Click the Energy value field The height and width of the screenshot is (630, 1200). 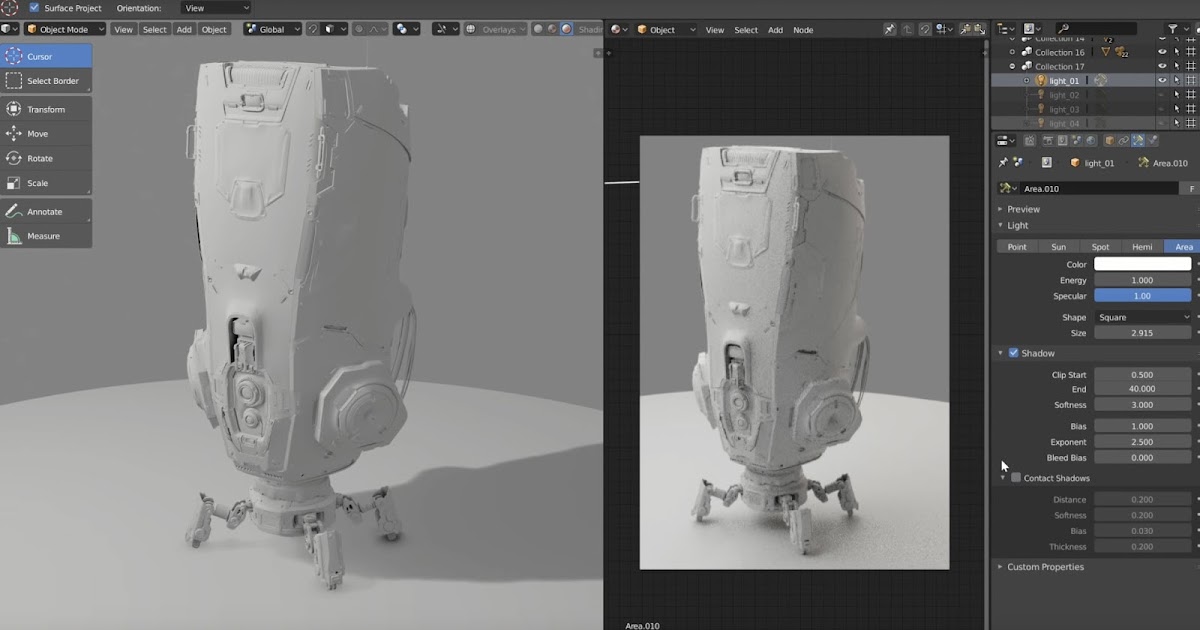pyautogui.click(x=1142, y=280)
